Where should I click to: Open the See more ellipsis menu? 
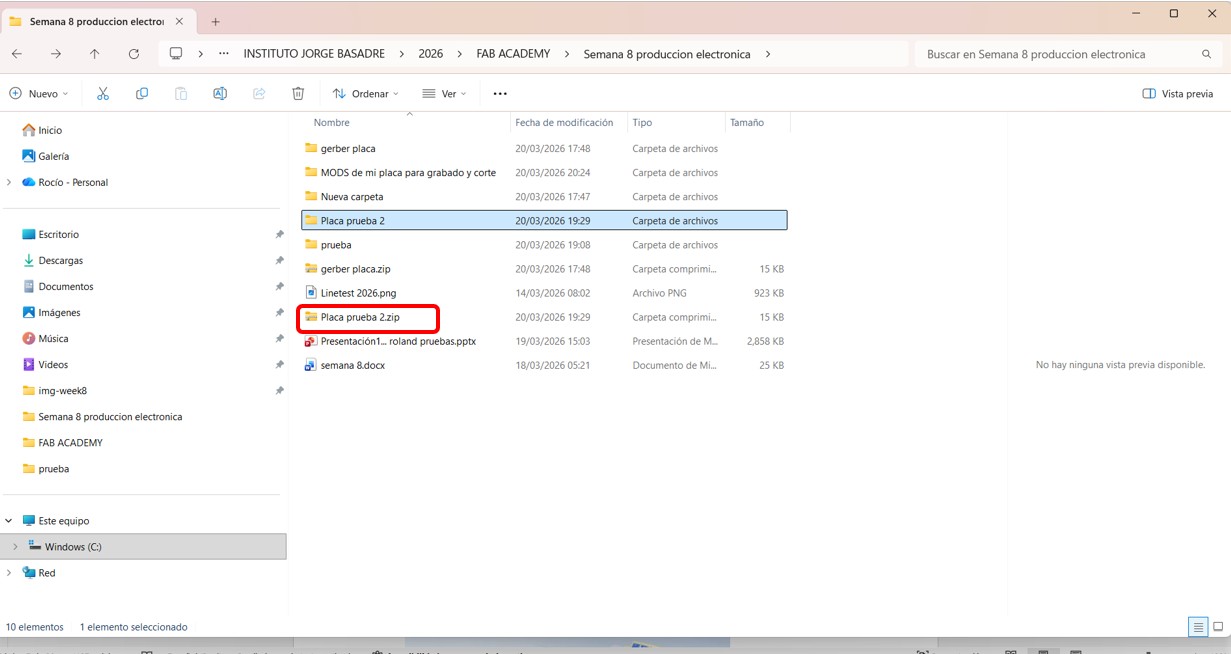click(x=500, y=93)
